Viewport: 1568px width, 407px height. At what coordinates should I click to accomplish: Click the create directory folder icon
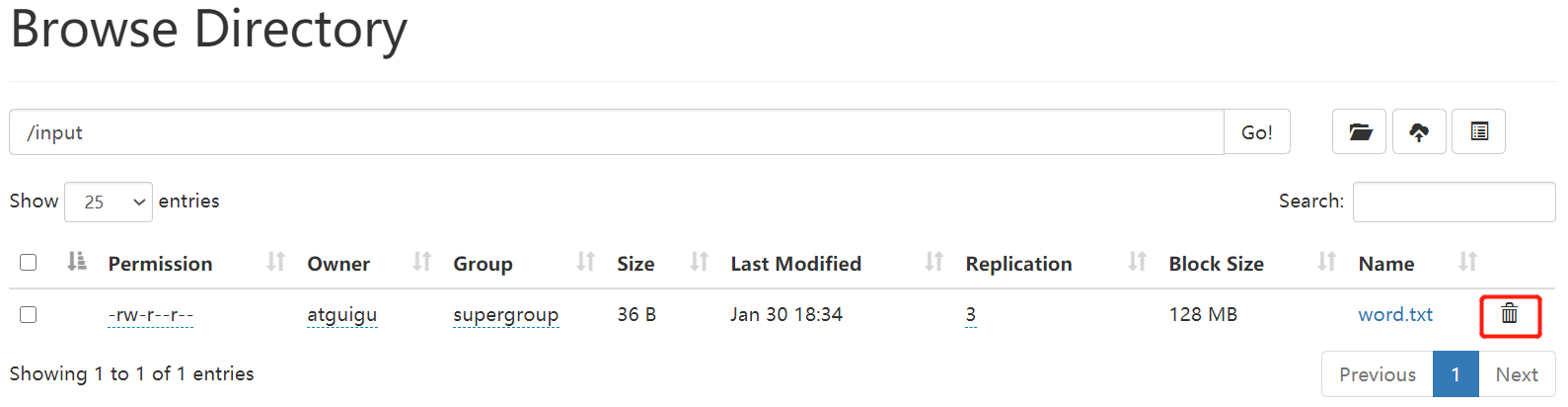click(x=1359, y=131)
